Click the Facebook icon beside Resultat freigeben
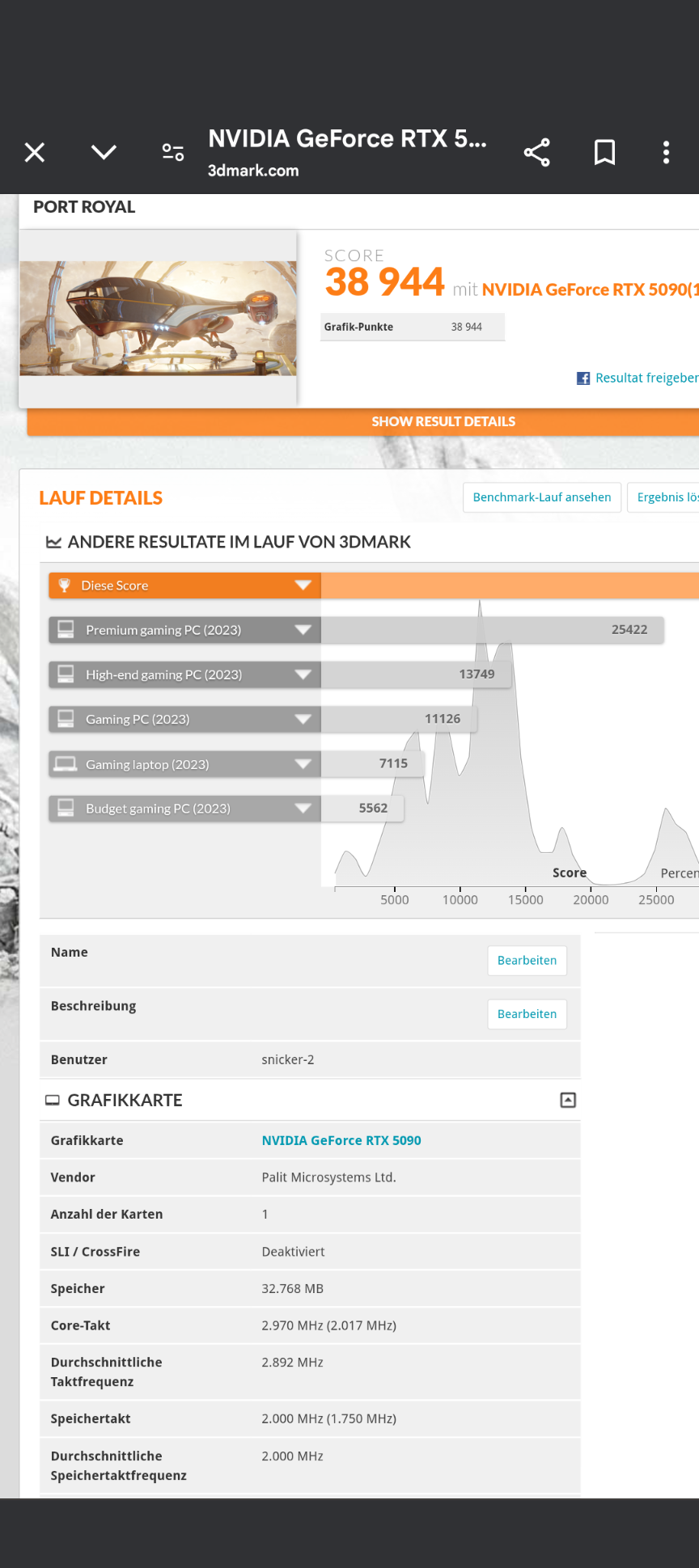 click(x=582, y=378)
